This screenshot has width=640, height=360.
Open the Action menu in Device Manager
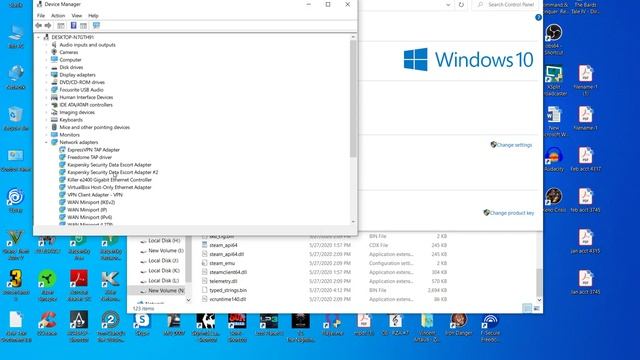tap(58, 16)
